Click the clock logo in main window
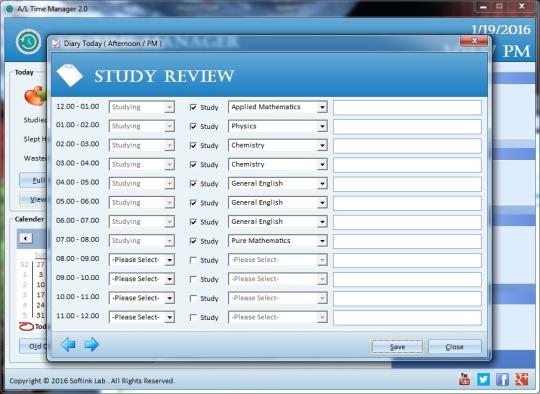The width and height of the screenshot is (540, 394). coord(28,42)
